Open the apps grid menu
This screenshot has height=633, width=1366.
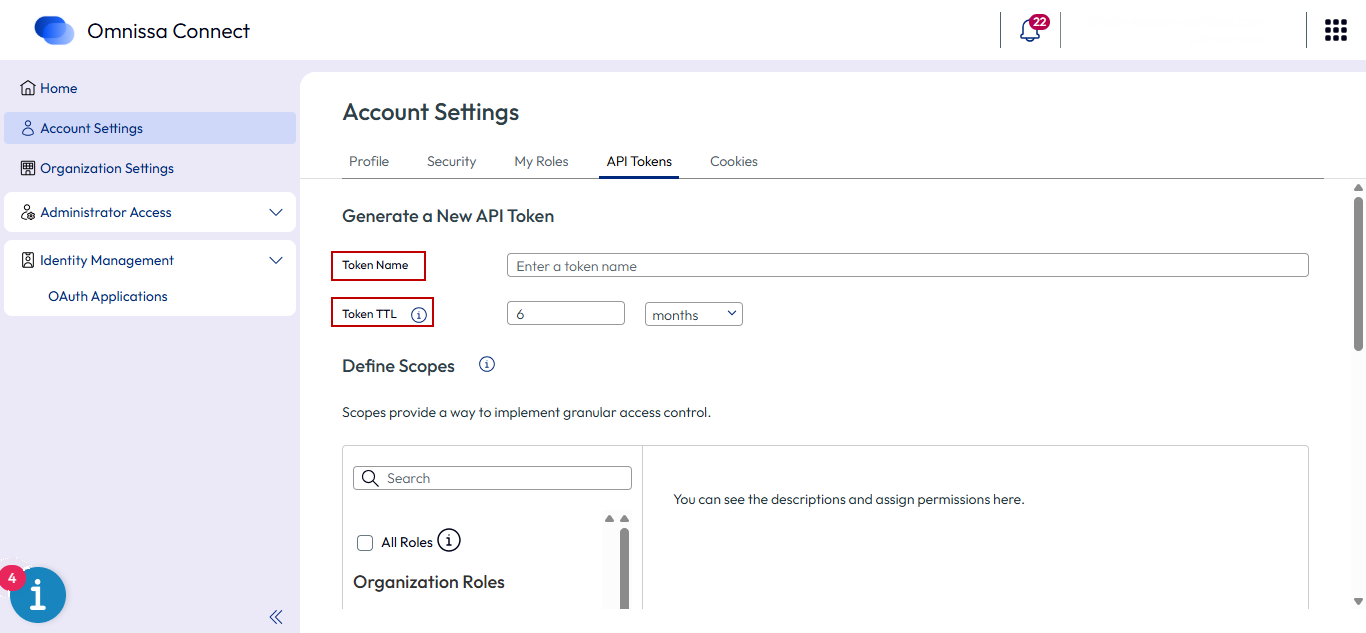coord(1335,30)
